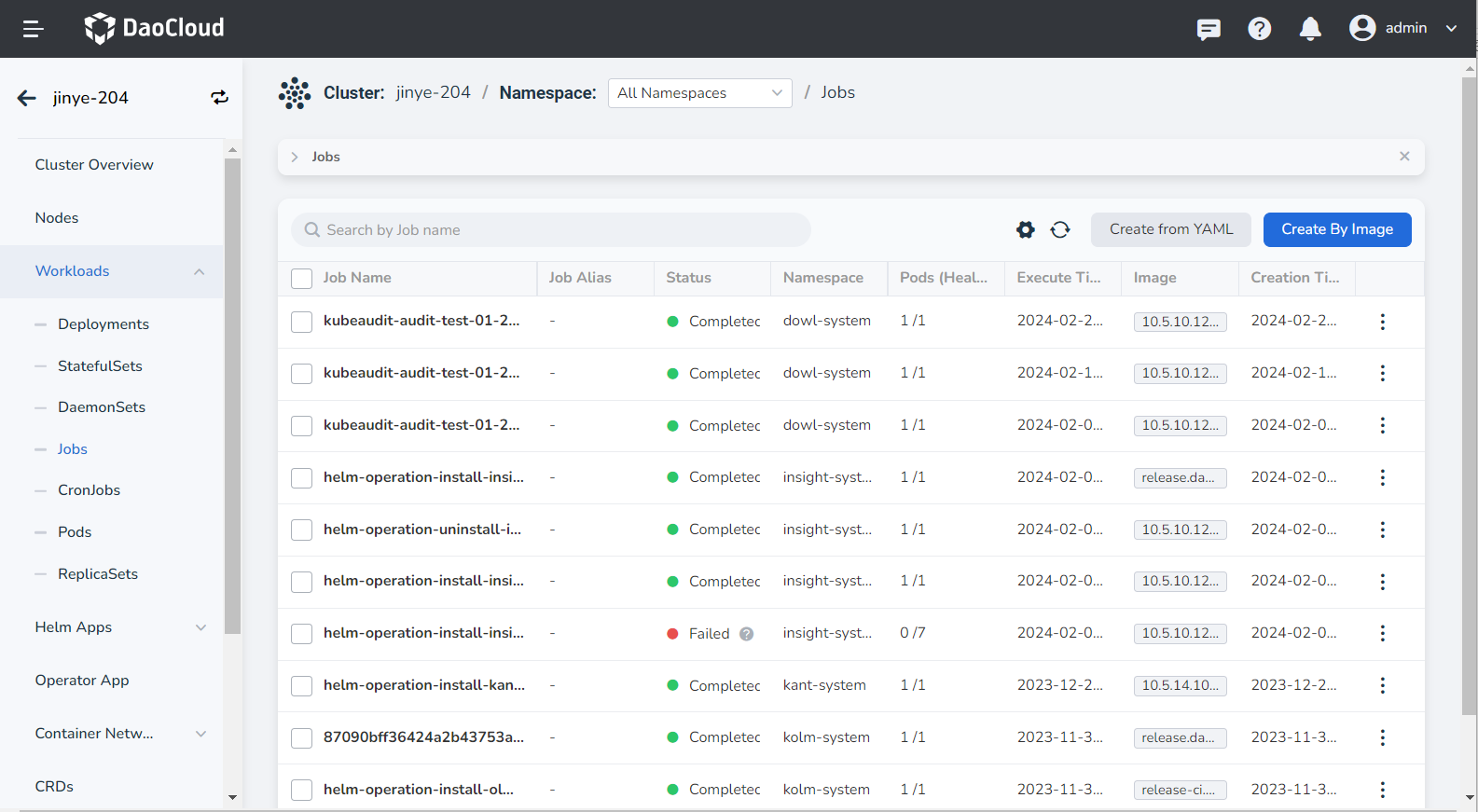Open the messages chat icon
The image size is (1478, 812).
(1209, 29)
